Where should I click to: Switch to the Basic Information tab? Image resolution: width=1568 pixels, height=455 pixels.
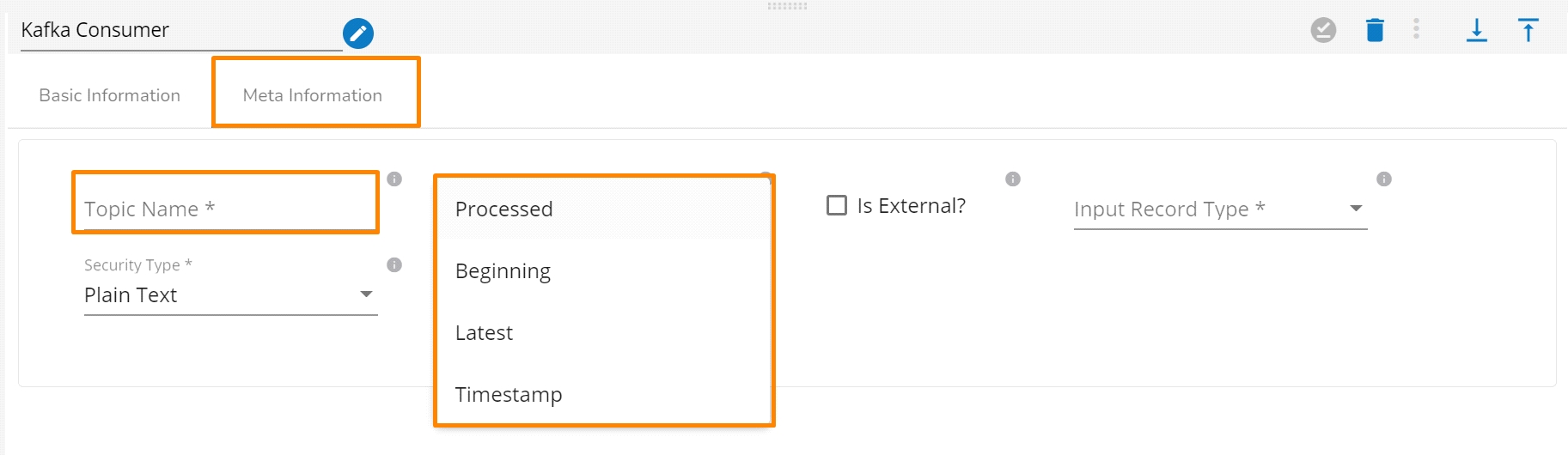[x=110, y=95]
